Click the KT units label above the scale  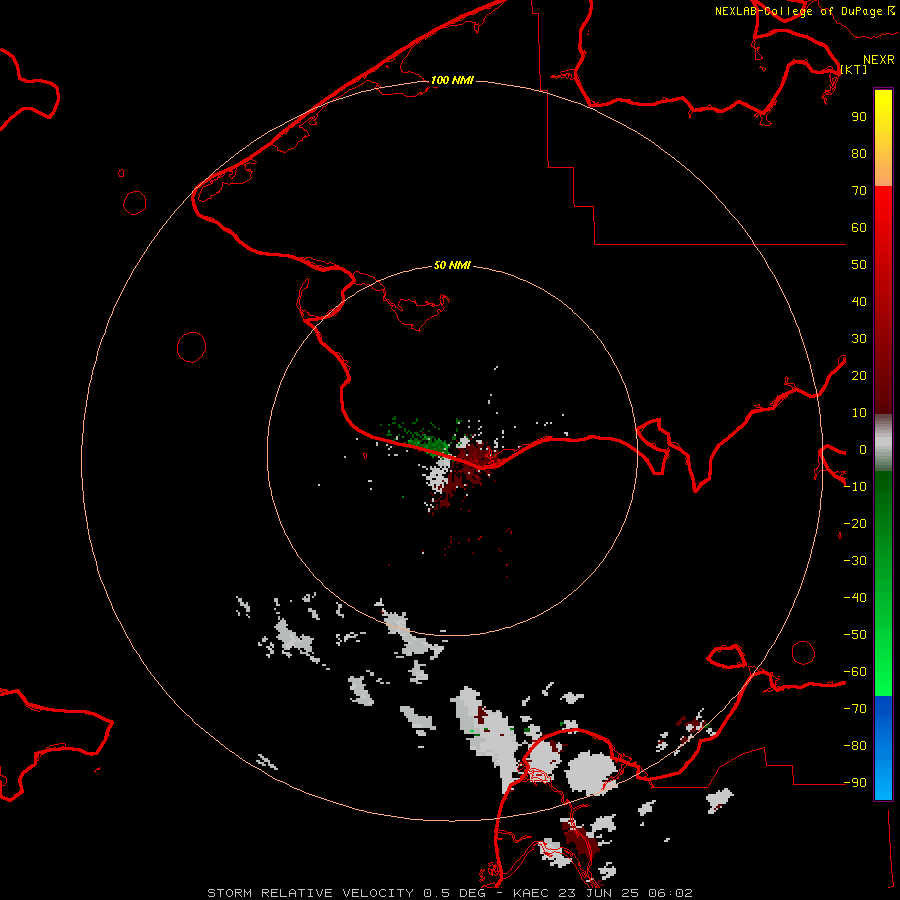pos(854,69)
